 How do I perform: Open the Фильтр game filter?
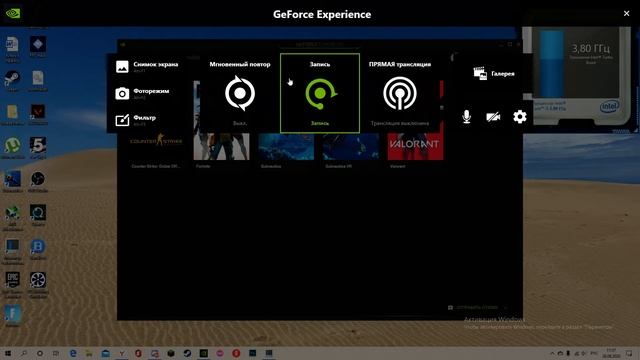coord(136,120)
